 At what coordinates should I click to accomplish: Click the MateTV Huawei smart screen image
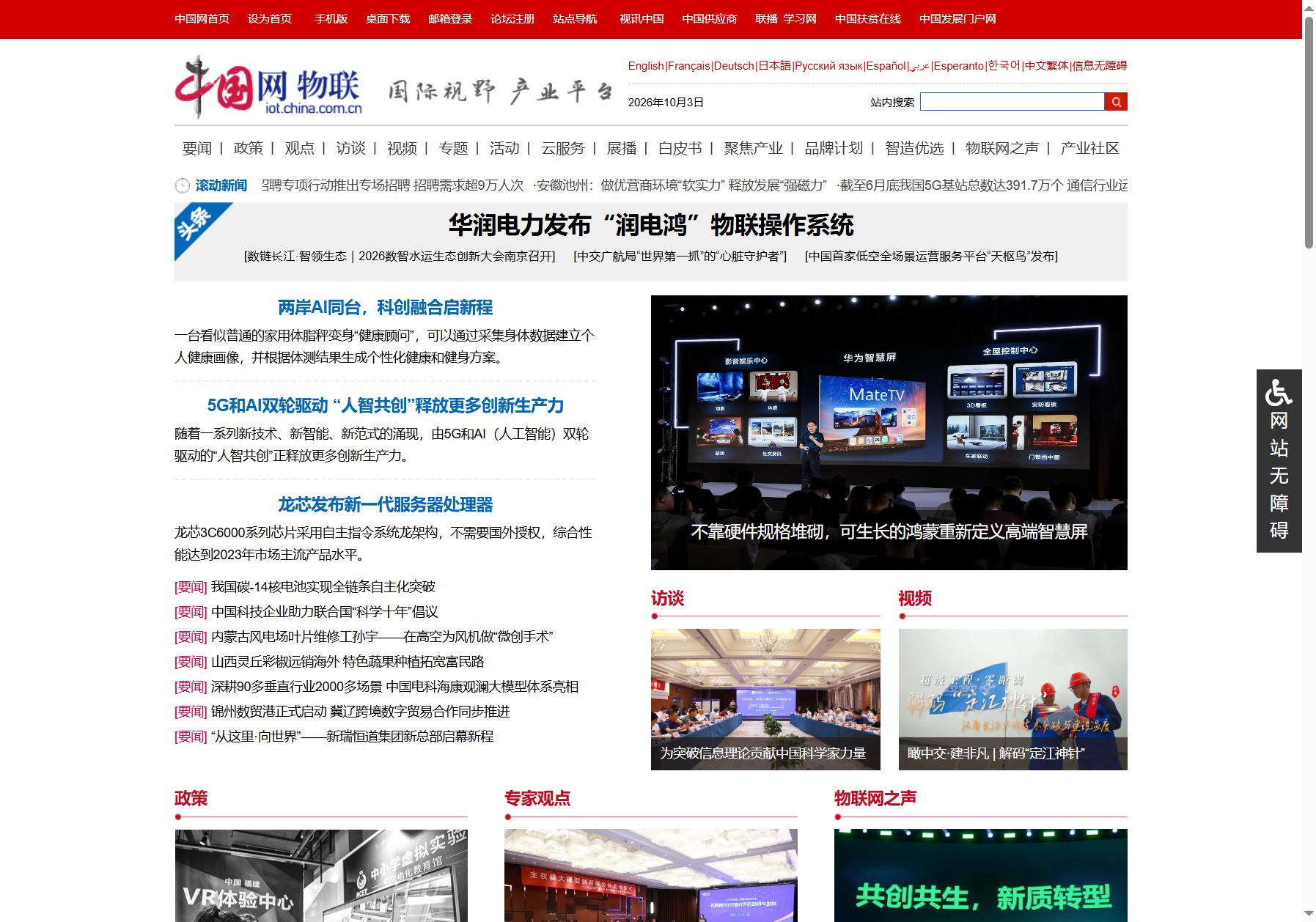[x=889, y=432]
